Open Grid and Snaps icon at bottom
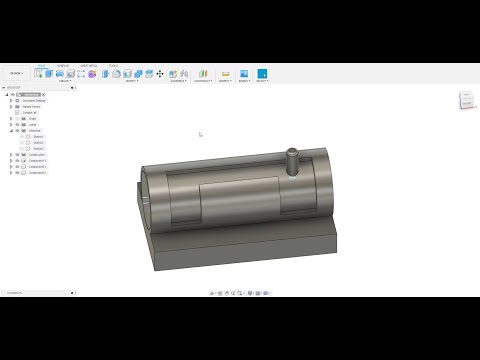The height and width of the screenshot is (360, 480). 258,293
